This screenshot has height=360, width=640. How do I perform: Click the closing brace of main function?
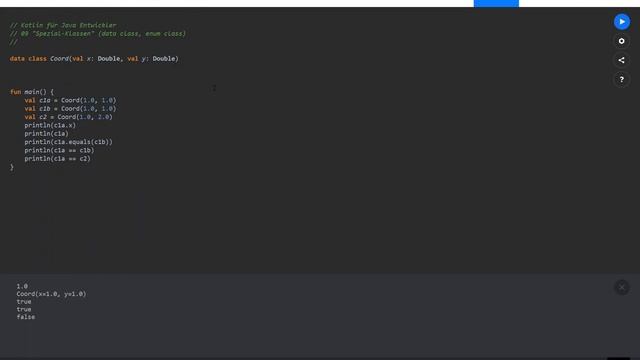(12, 167)
